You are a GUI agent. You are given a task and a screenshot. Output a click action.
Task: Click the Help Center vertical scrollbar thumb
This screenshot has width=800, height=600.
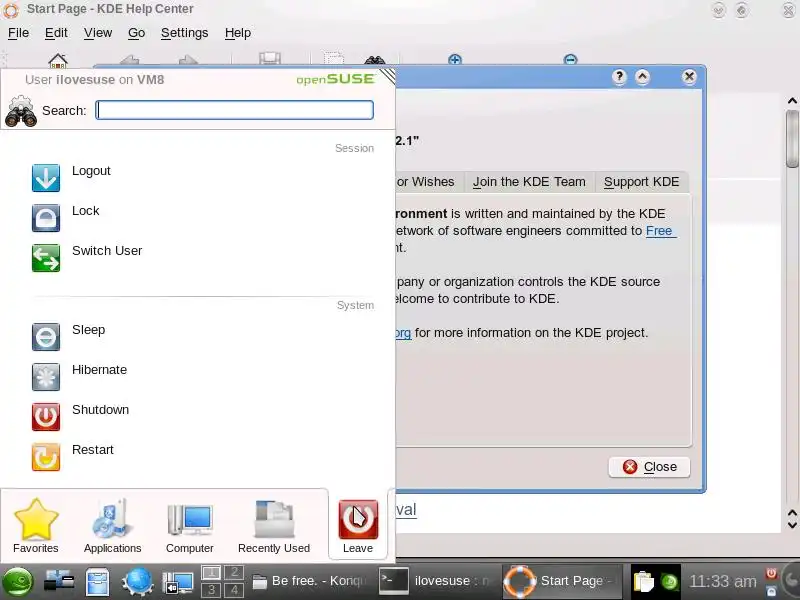click(x=792, y=138)
